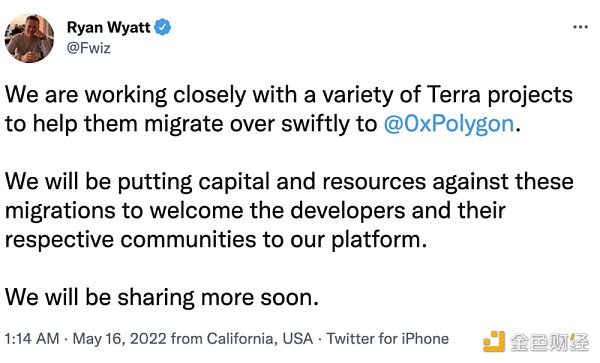
Task: Select the 'We will be sharing more soon.' line
Action: point(162,297)
